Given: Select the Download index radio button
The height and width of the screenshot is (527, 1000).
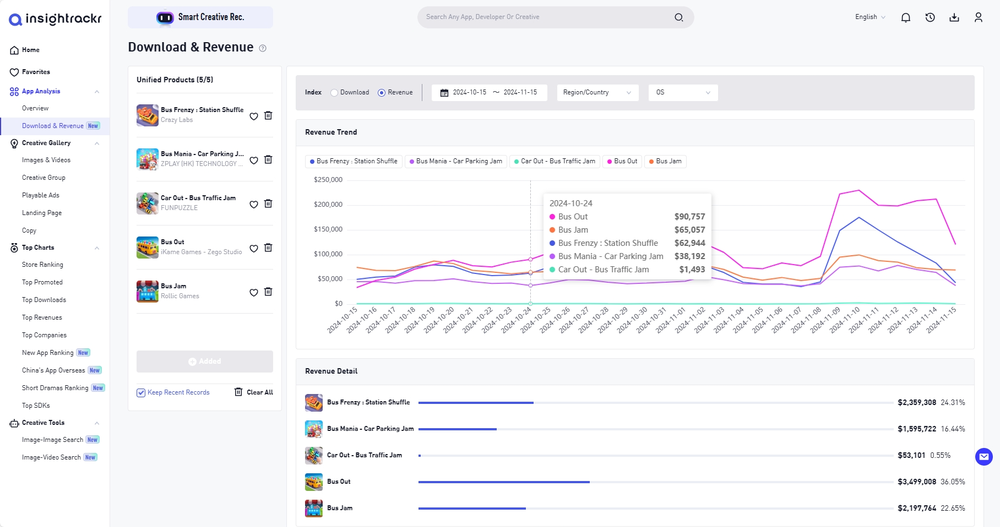Looking at the screenshot, I should (334, 93).
